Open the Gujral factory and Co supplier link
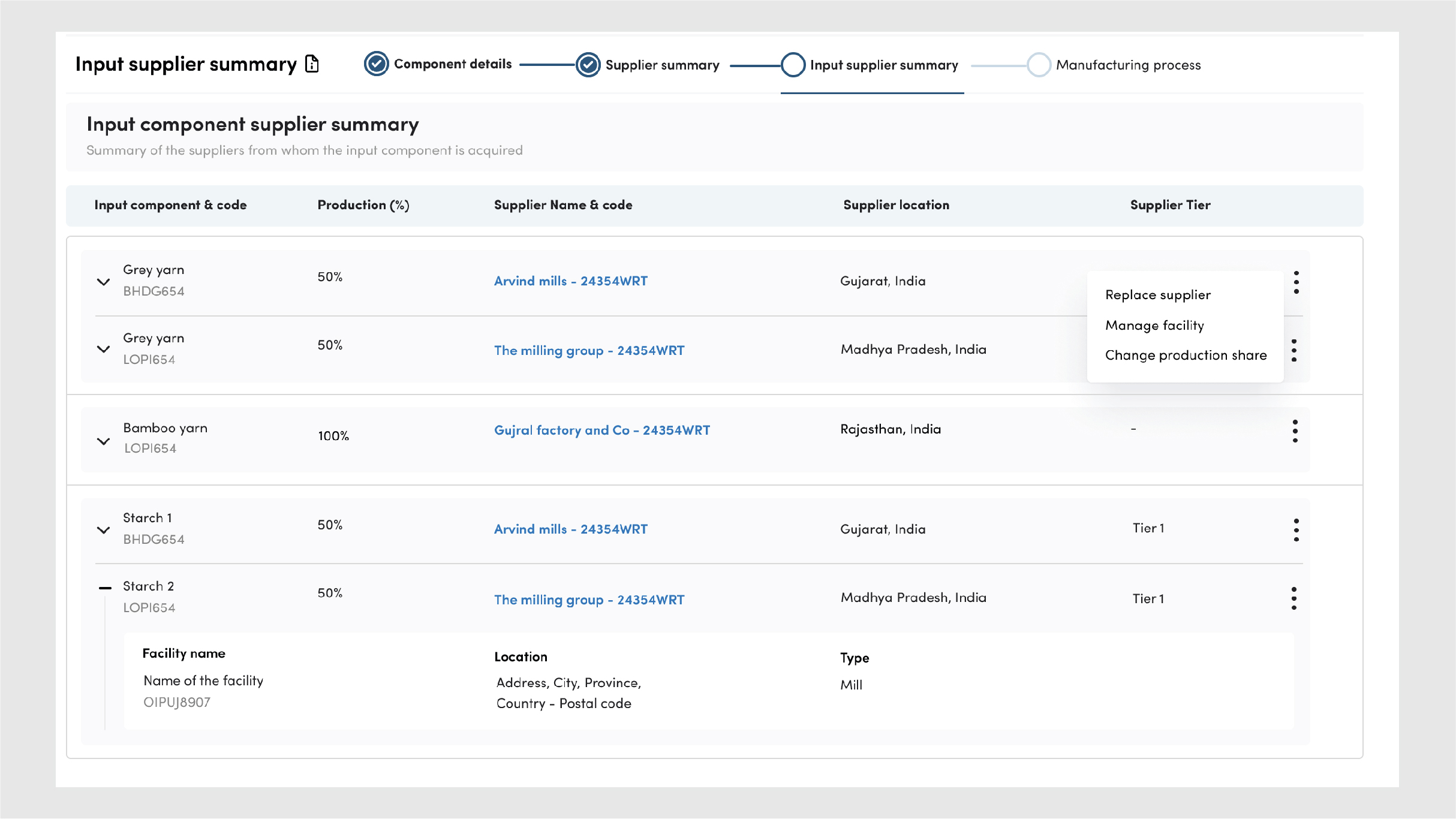Viewport: 1456px width, 819px height. pyautogui.click(x=601, y=430)
